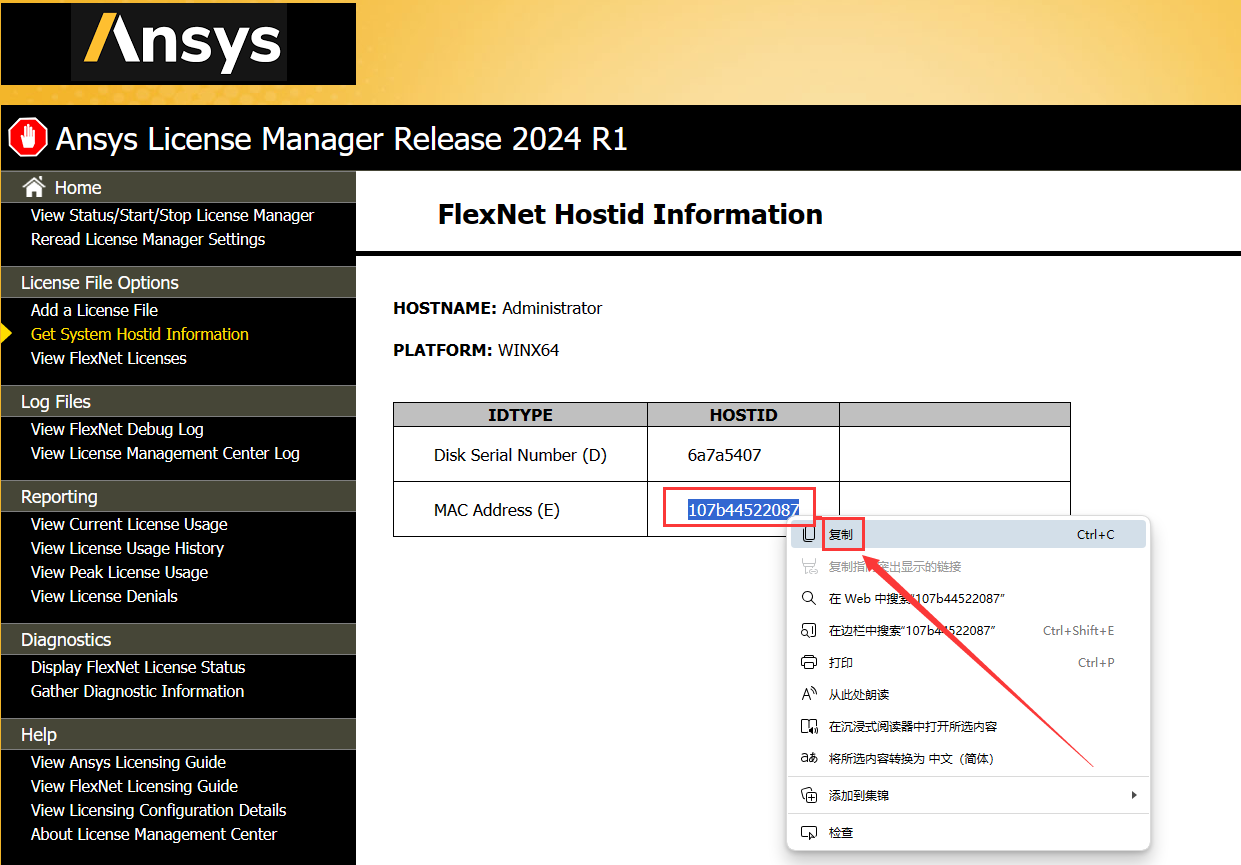Viewport: 1241px width, 865px height.
Task: Select the printer icon next to 打印
Action: (x=810, y=662)
